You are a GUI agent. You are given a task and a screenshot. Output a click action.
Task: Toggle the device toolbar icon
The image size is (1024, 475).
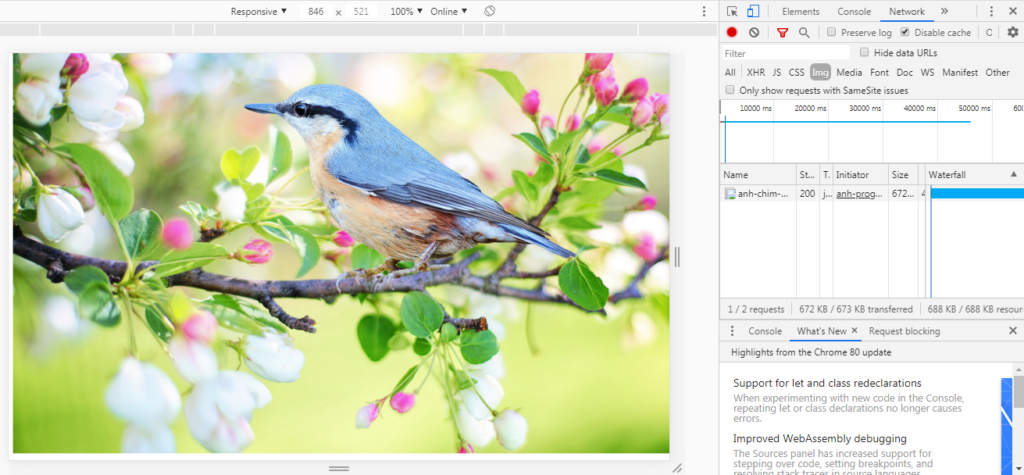point(753,12)
